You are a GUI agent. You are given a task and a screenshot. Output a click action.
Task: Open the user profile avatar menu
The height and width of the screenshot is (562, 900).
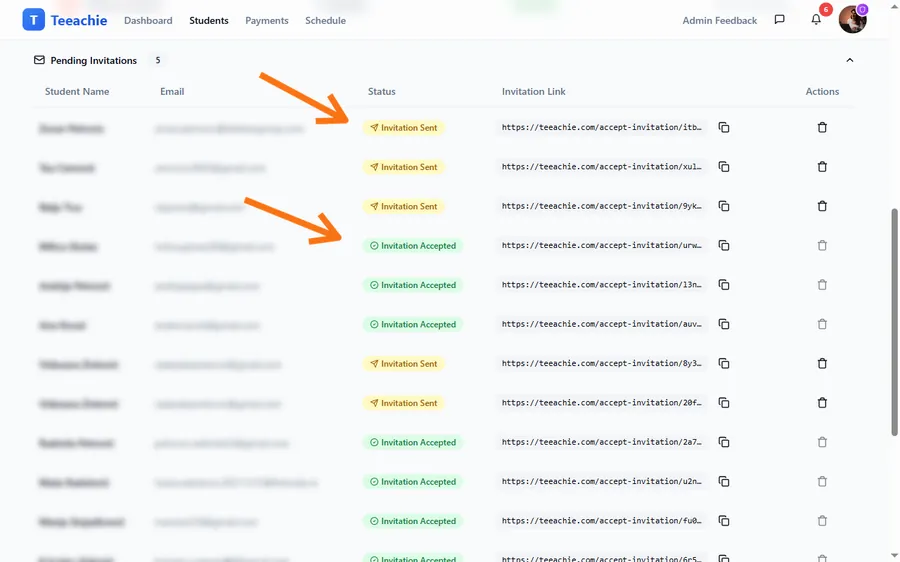pos(852,20)
